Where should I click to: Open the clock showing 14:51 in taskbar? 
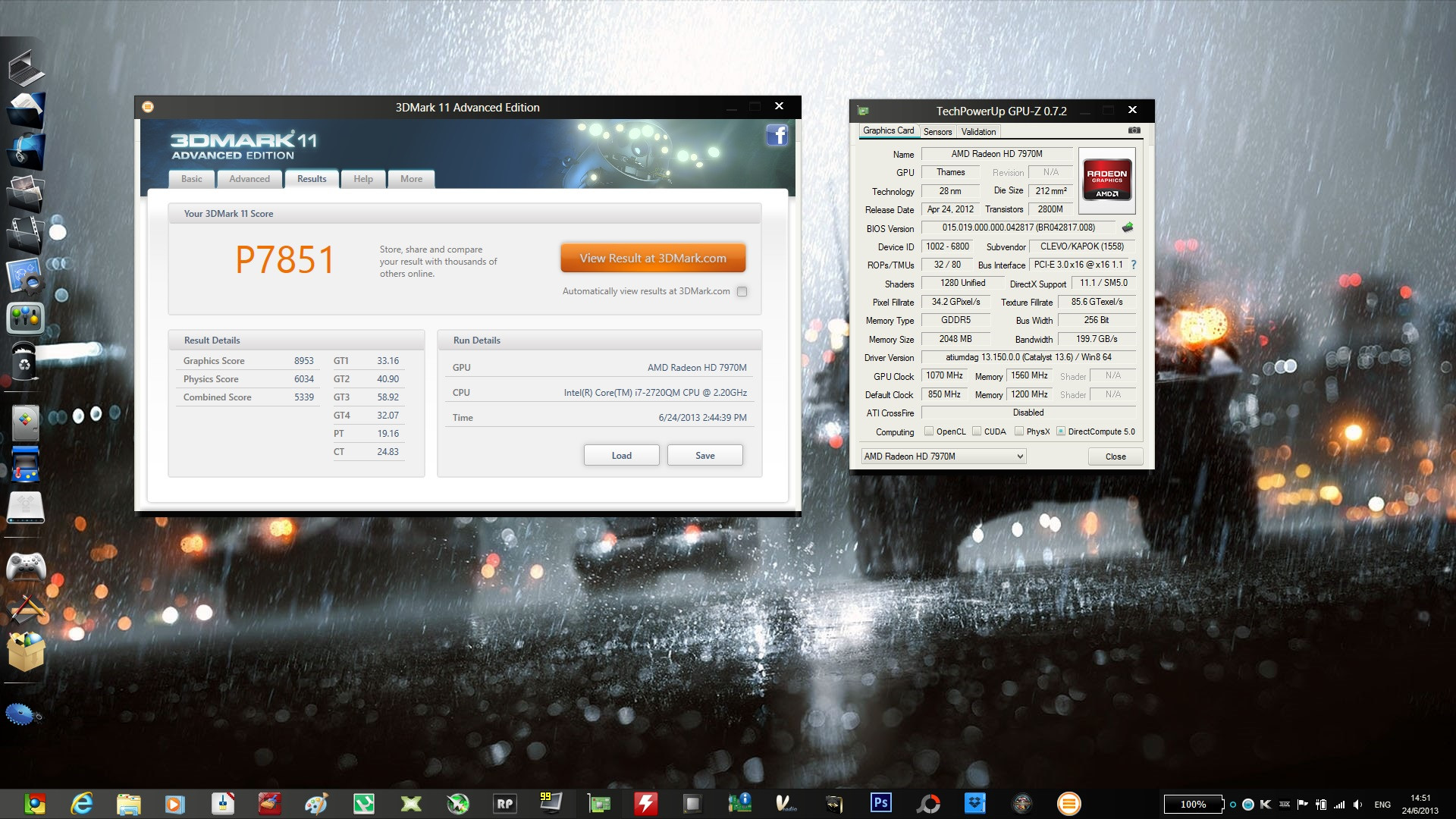click(1420, 804)
